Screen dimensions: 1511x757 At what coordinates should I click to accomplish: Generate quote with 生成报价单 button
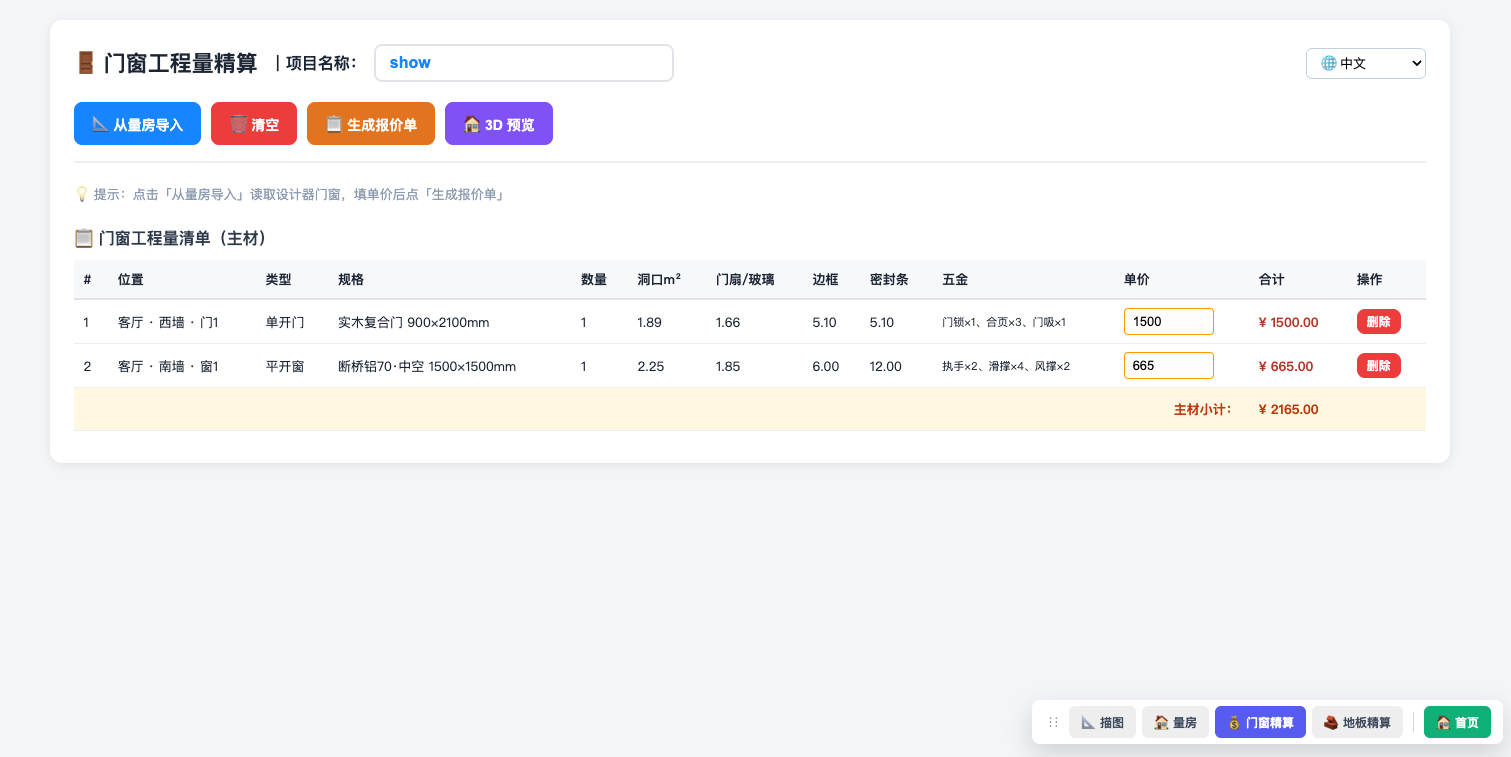pyautogui.click(x=371, y=124)
